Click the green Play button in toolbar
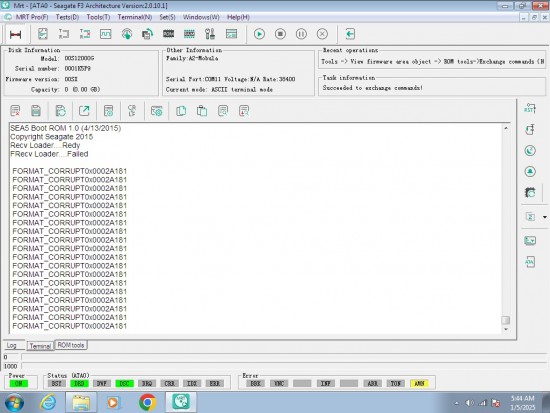The width and height of the screenshot is (550, 413). tap(259, 34)
